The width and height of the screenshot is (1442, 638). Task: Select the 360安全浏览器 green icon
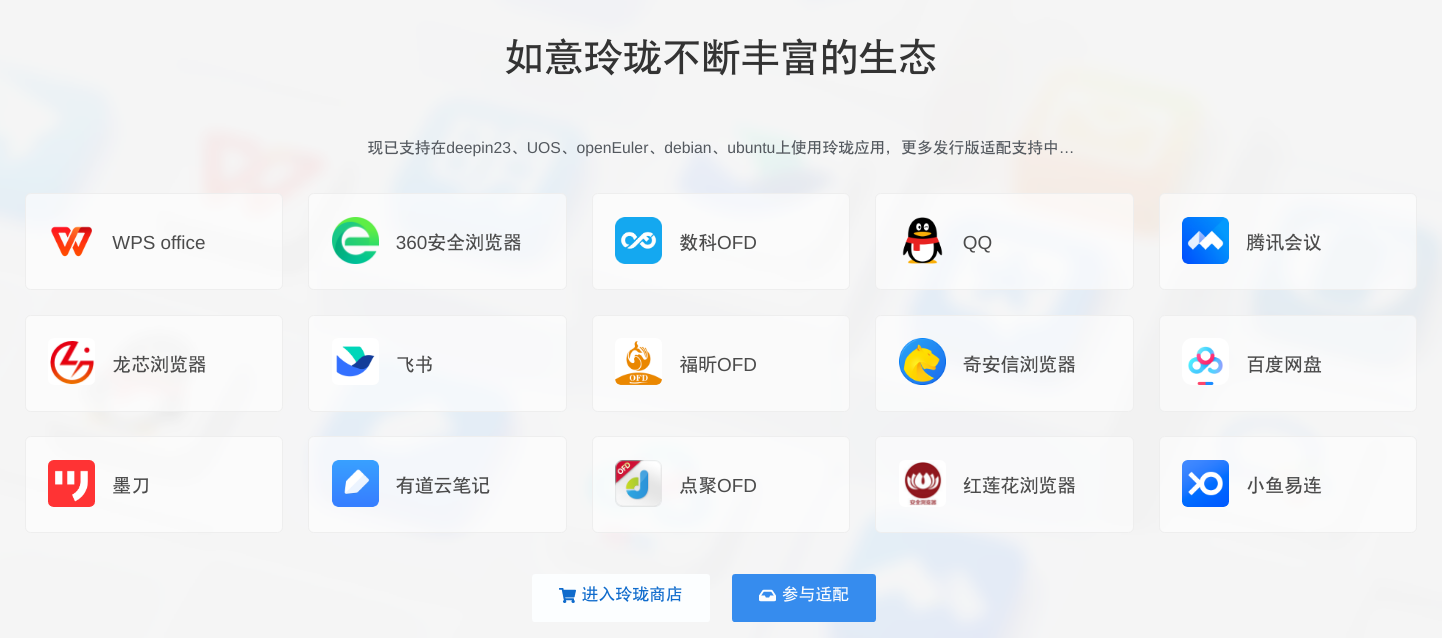point(355,241)
